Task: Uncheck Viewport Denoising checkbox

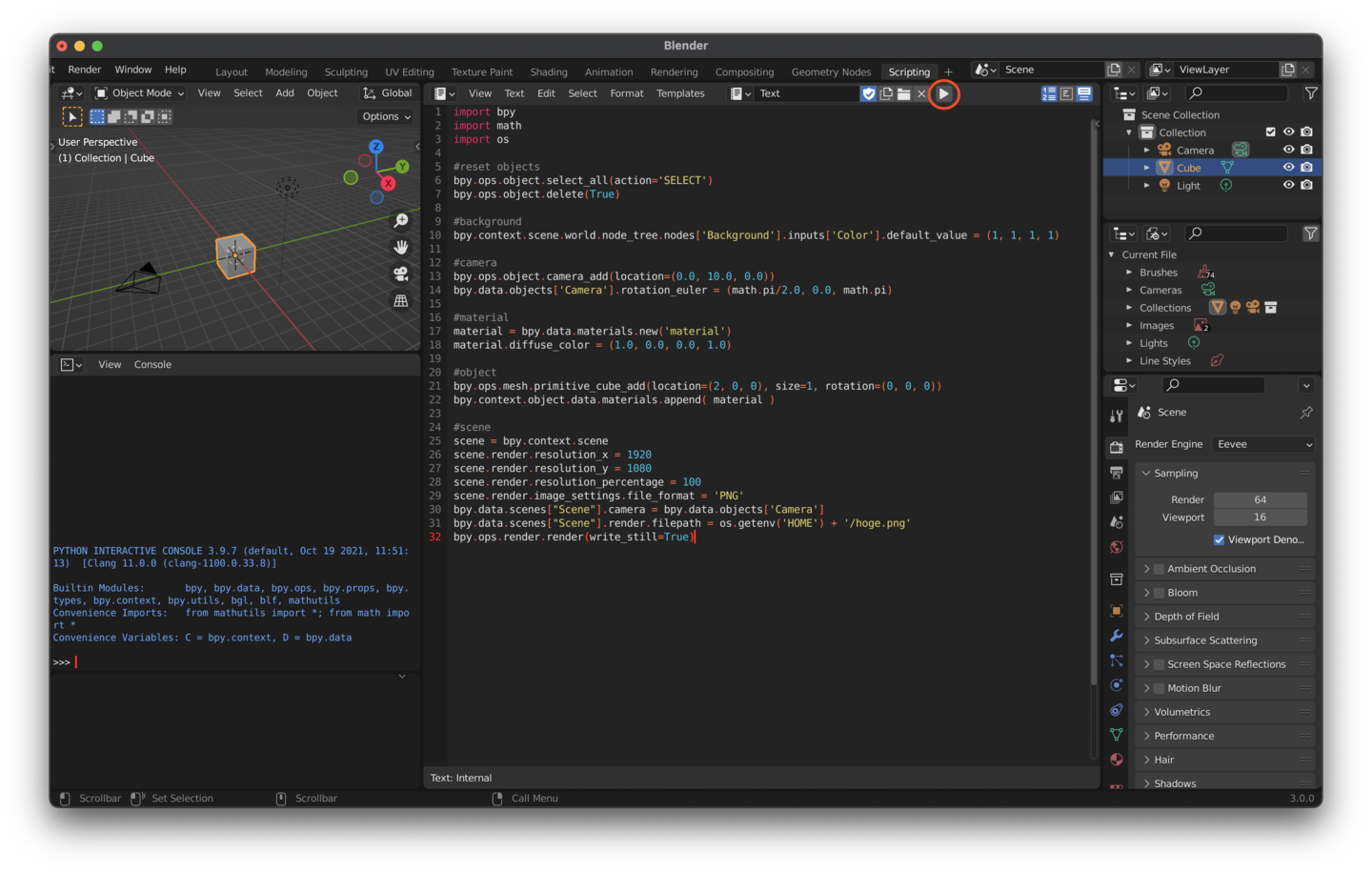Action: pos(1219,539)
